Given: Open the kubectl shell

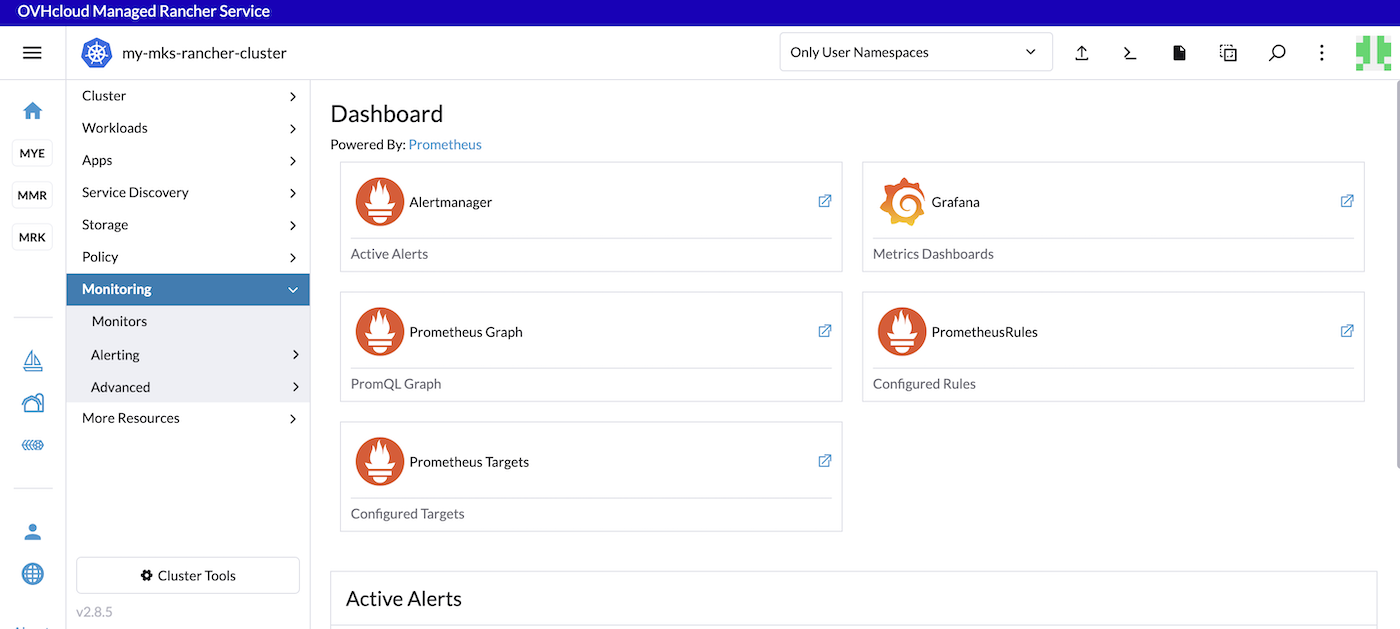Looking at the screenshot, I should 1129,52.
